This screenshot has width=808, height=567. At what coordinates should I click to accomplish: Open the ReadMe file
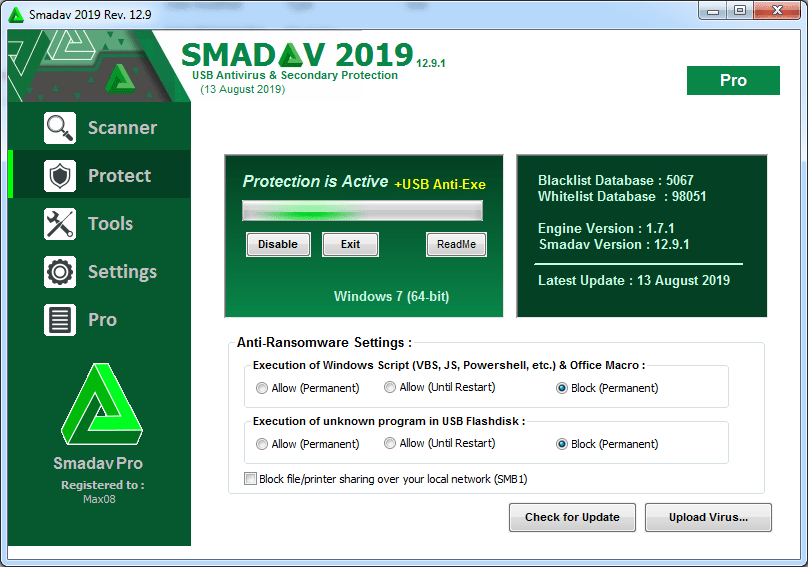click(x=457, y=244)
